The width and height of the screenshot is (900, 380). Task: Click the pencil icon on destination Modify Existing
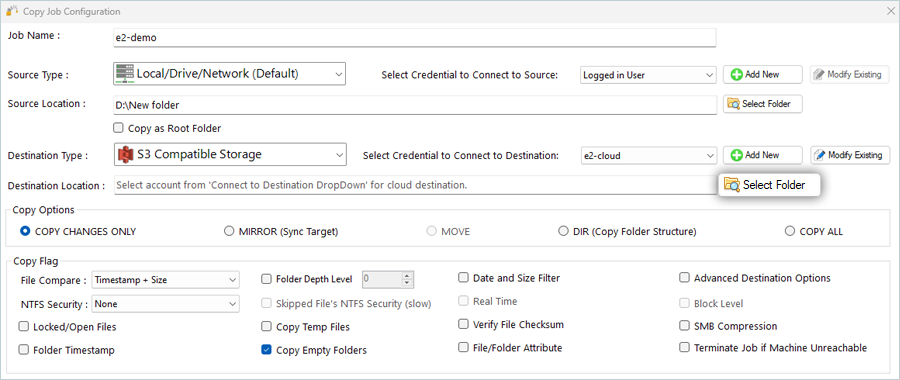[x=820, y=155]
